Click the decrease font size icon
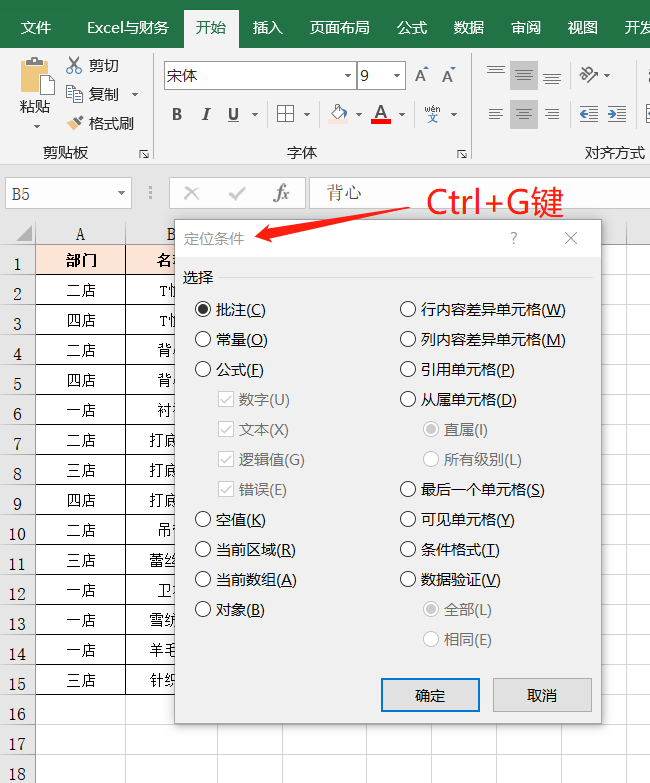 tap(448, 75)
